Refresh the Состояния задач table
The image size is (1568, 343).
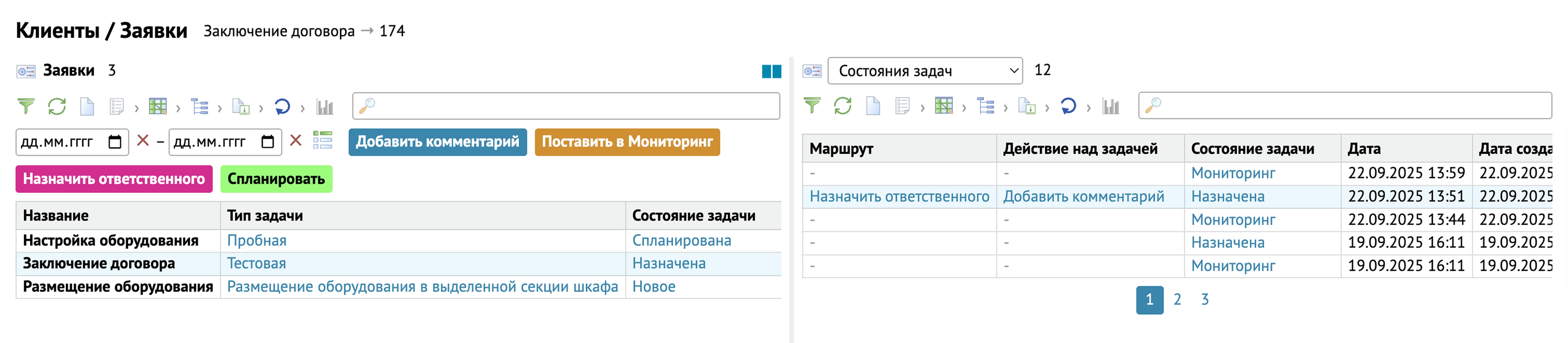842,106
